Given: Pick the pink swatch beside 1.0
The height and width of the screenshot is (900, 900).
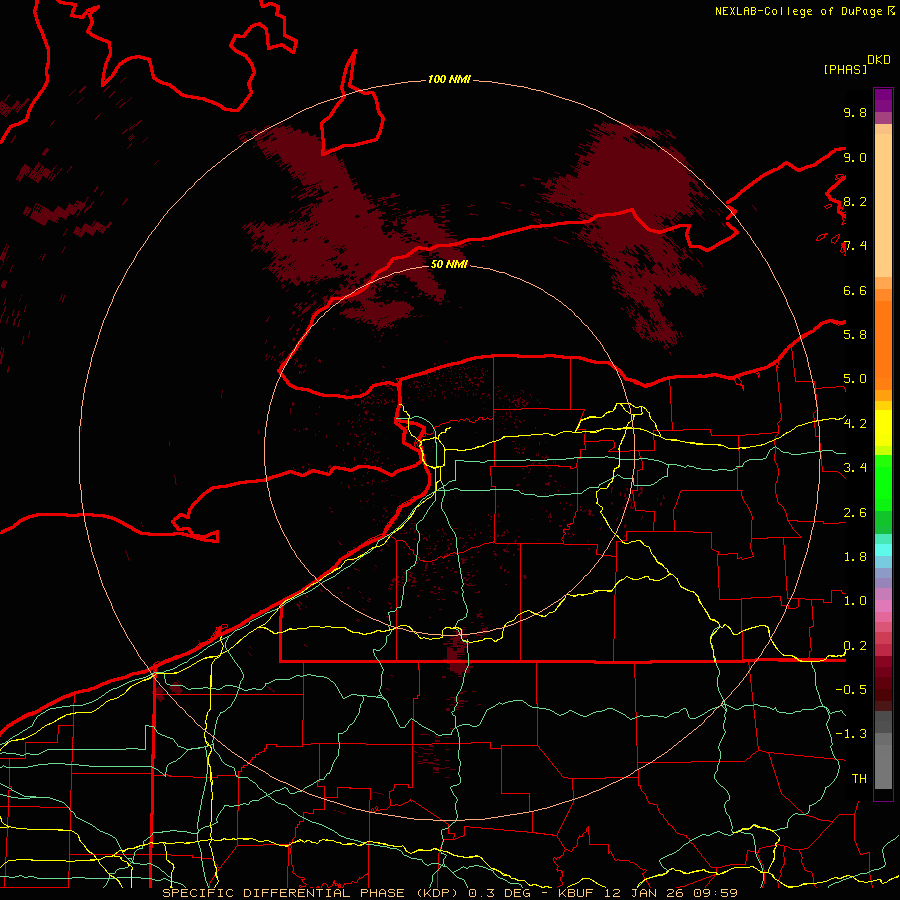Looking at the screenshot, I should (883, 606).
